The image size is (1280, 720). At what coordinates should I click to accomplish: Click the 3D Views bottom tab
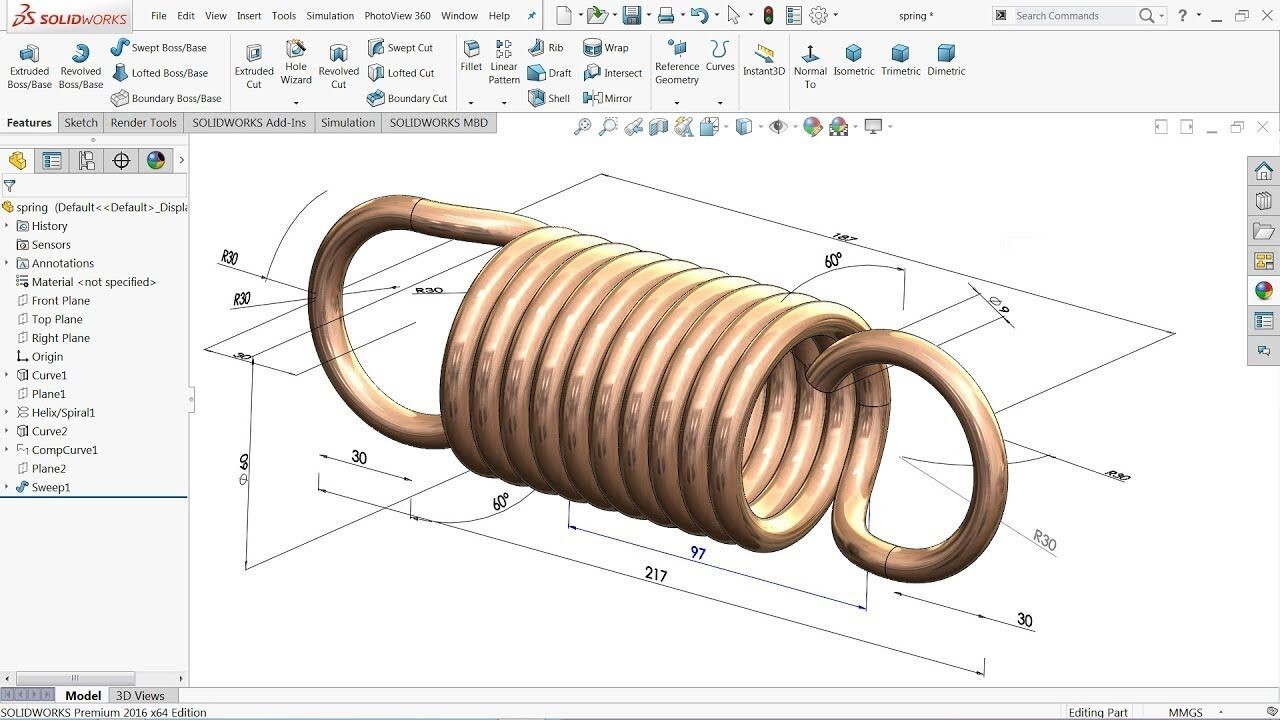pyautogui.click(x=140, y=696)
